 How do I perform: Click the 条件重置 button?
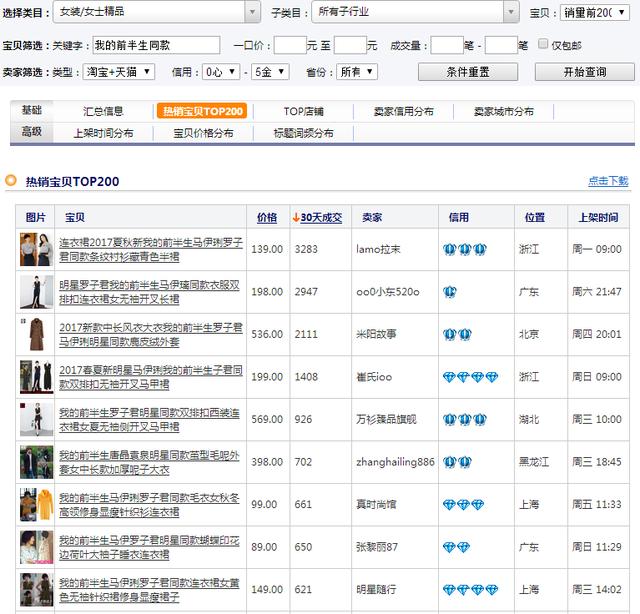pyautogui.click(x=468, y=72)
